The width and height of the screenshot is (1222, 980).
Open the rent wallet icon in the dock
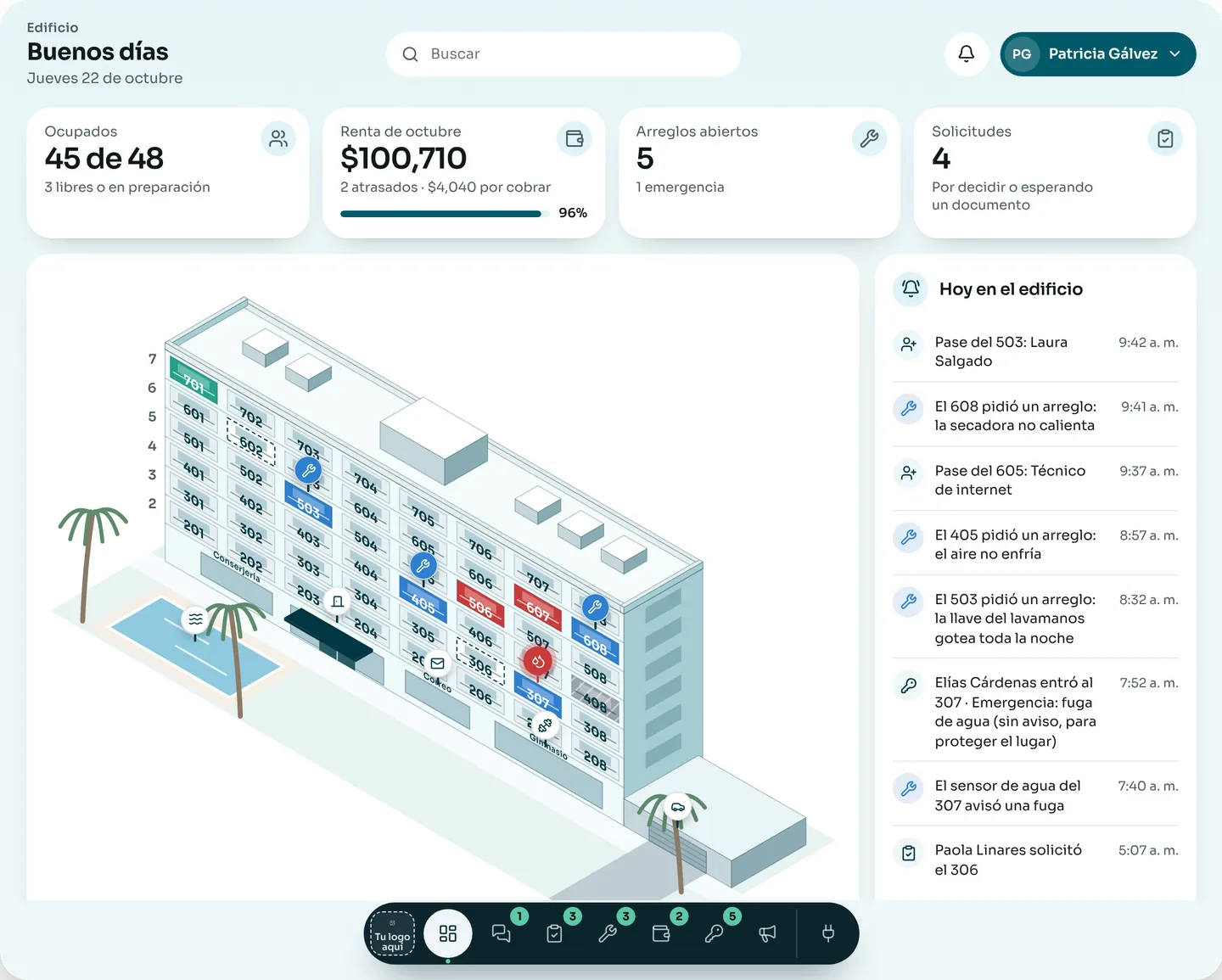tap(661, 933)
